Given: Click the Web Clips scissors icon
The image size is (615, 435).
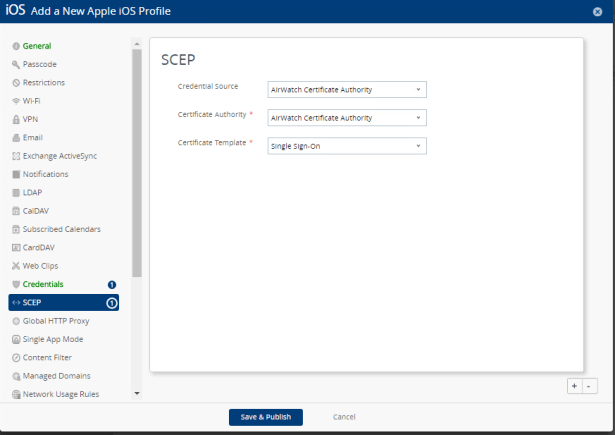Looking at the screenshot, I should point(15,266).
